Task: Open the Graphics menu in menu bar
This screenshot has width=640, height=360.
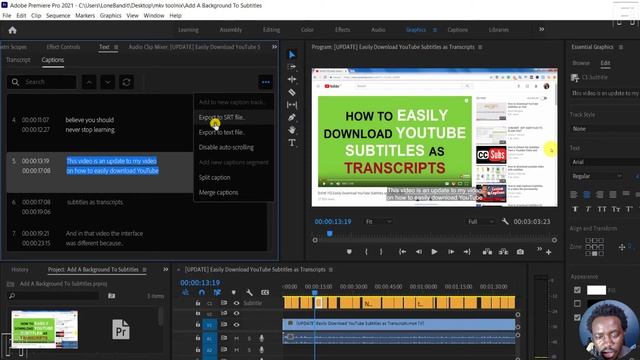Action: [x=110, y=16]
